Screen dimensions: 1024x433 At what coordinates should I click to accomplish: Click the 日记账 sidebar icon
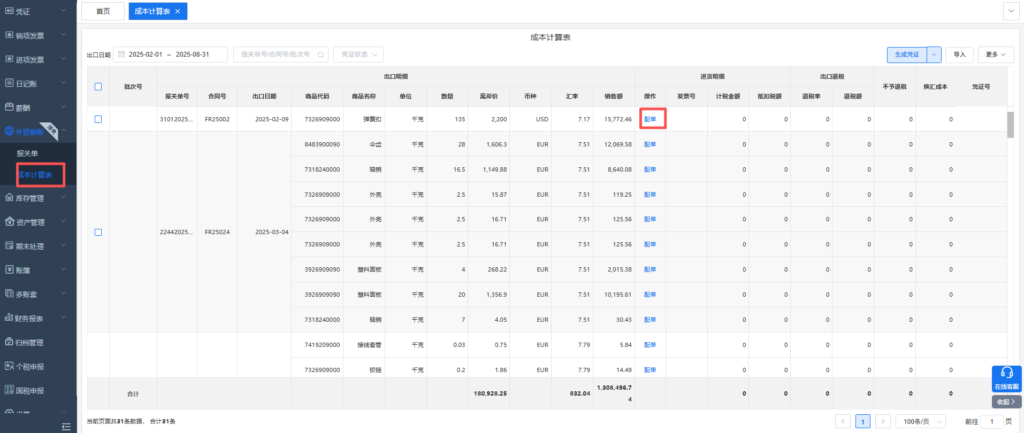pyautogui.click(x=8, y=83)
